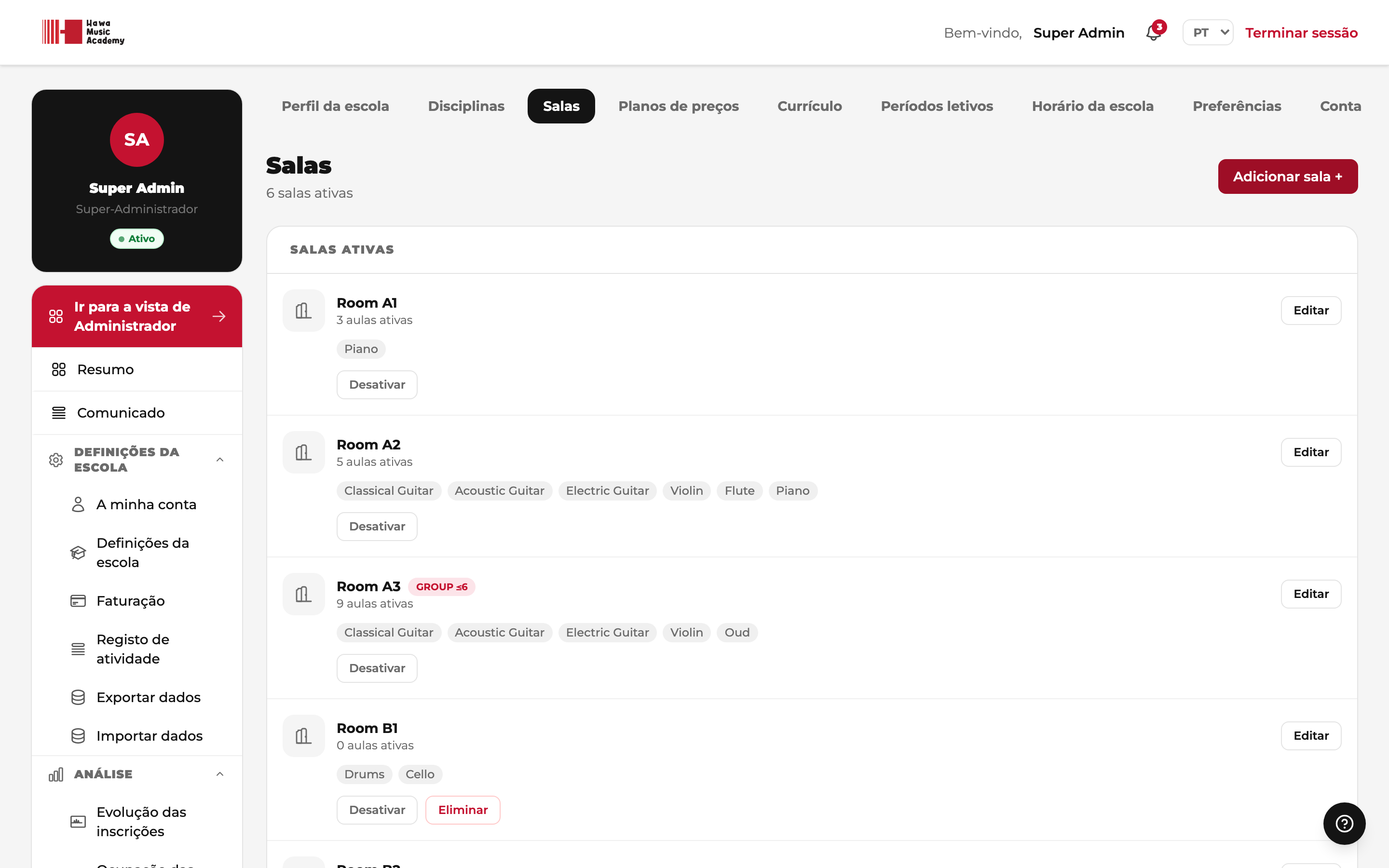
Task: Open the notifications bell icon
Action: coord(1154,32)
